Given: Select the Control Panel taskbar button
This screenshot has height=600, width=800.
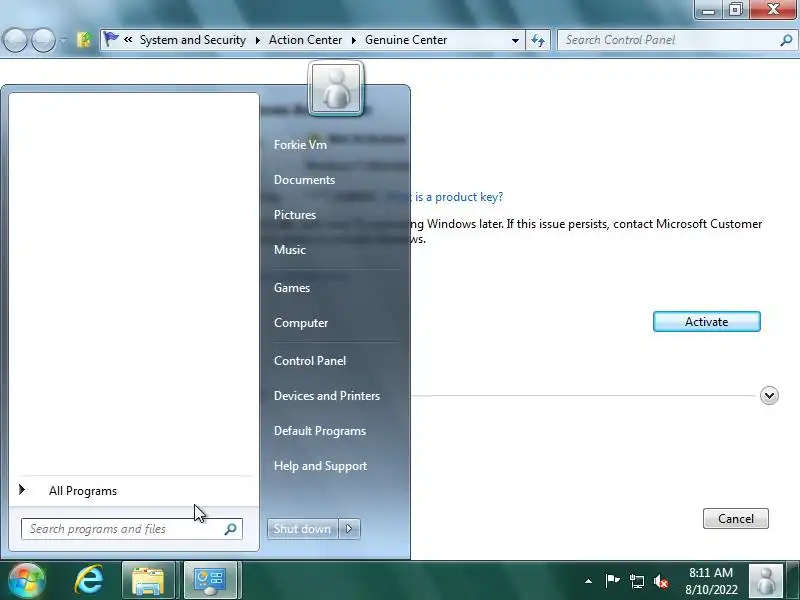Looking at the screenshot, I should click(210, 580).
